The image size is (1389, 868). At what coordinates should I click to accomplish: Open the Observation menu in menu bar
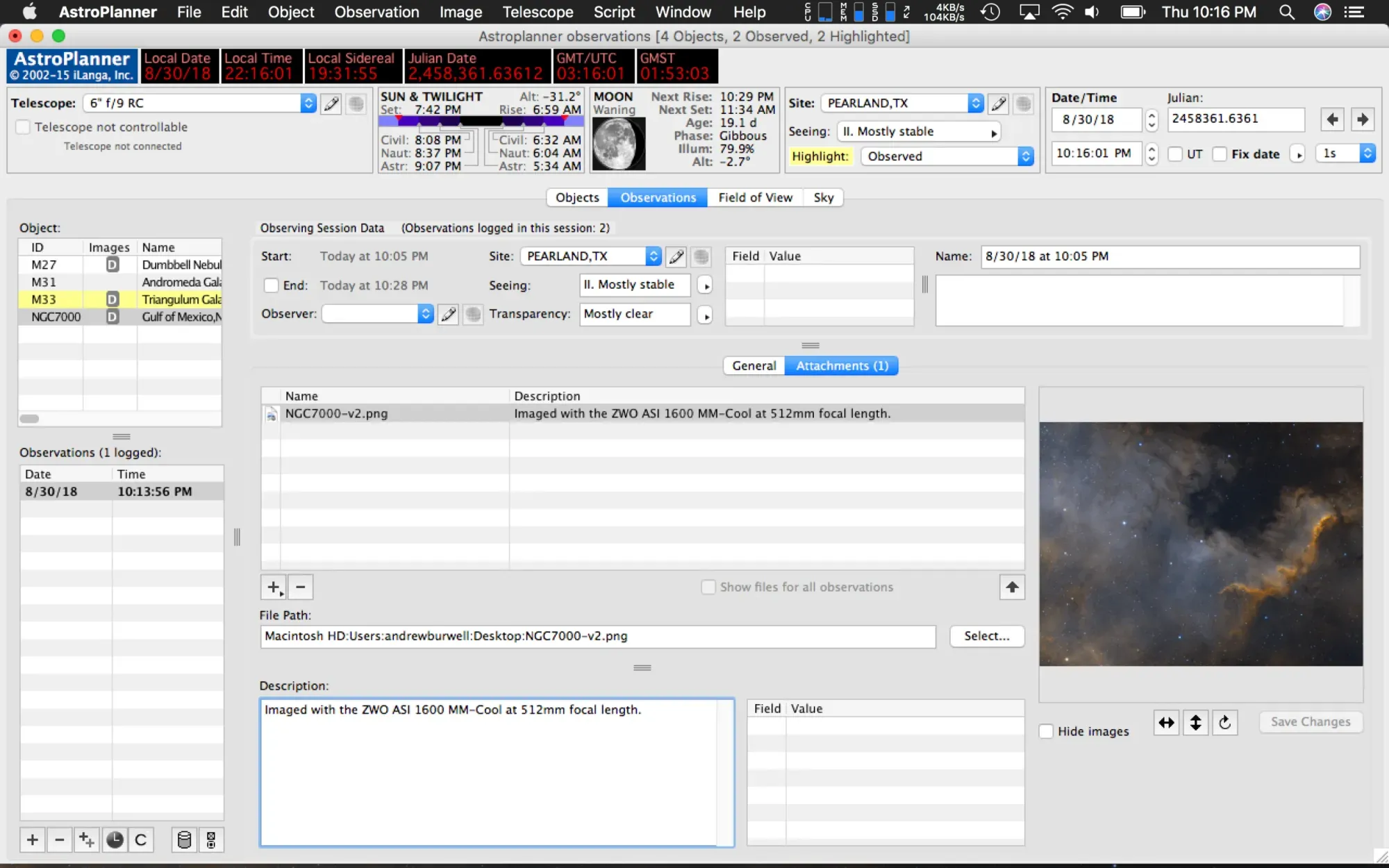coord(376,12)
